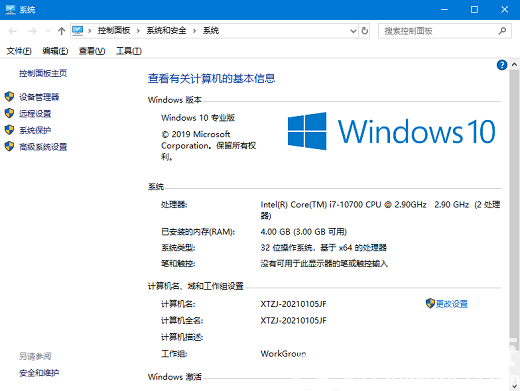Viewport: 520px width, 391px height.
Task: Click the forward navigation arrow
Action: 32,31
